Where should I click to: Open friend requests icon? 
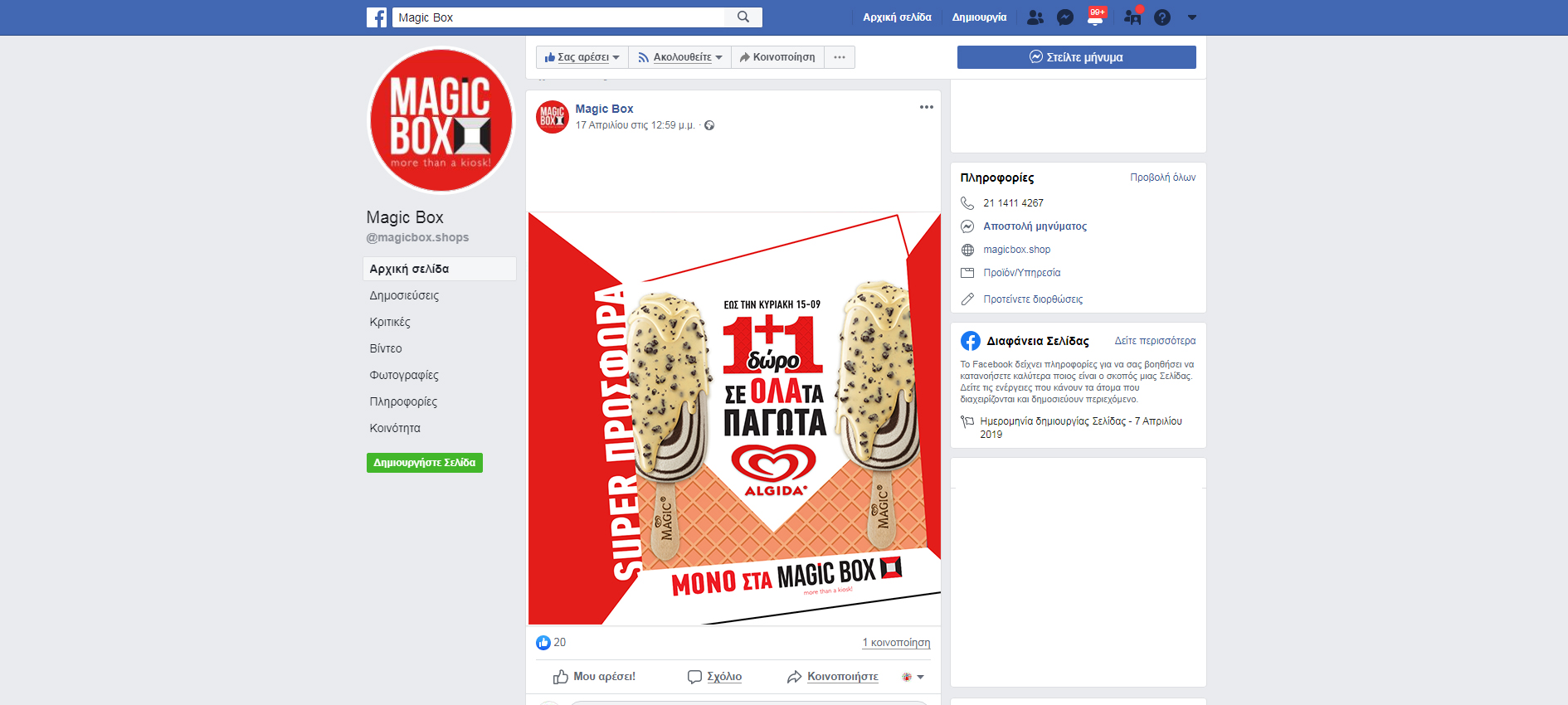tap(1035, 17)
